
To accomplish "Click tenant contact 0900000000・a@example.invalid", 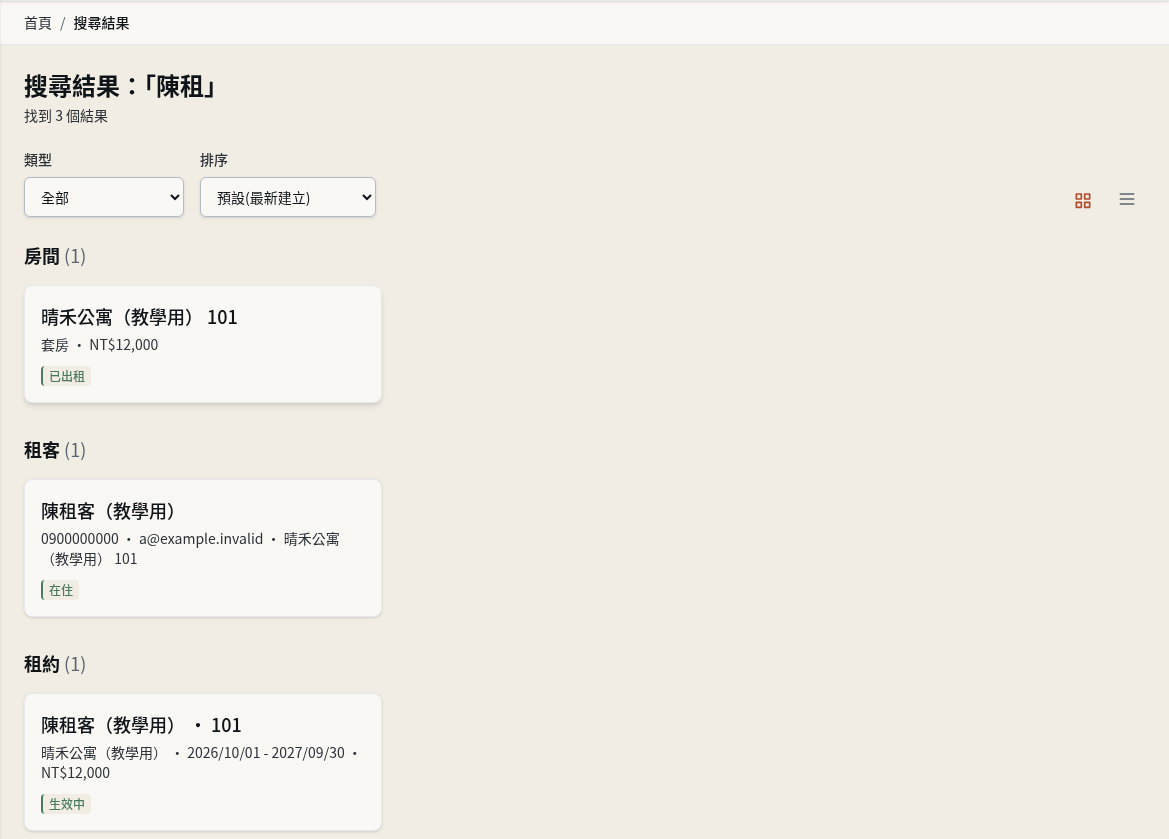I will (x=152, y=539).
